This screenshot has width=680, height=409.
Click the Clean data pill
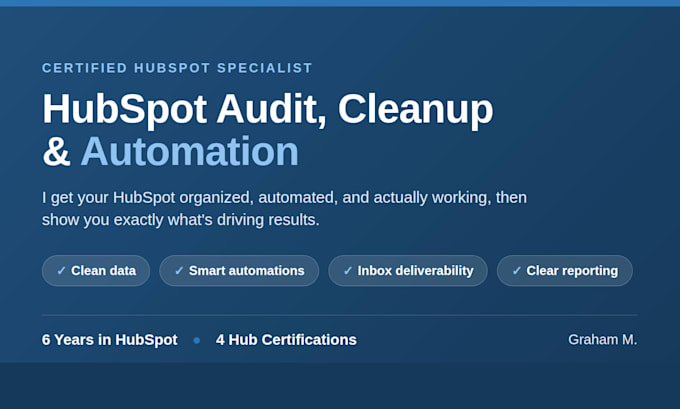96,271
